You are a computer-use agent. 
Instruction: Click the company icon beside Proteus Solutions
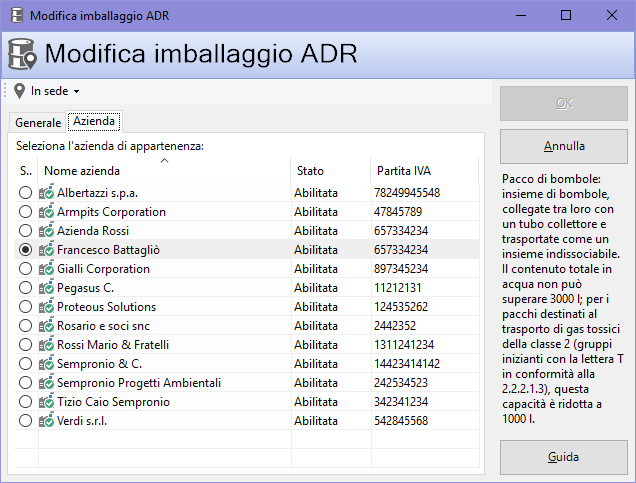[46, 307]
